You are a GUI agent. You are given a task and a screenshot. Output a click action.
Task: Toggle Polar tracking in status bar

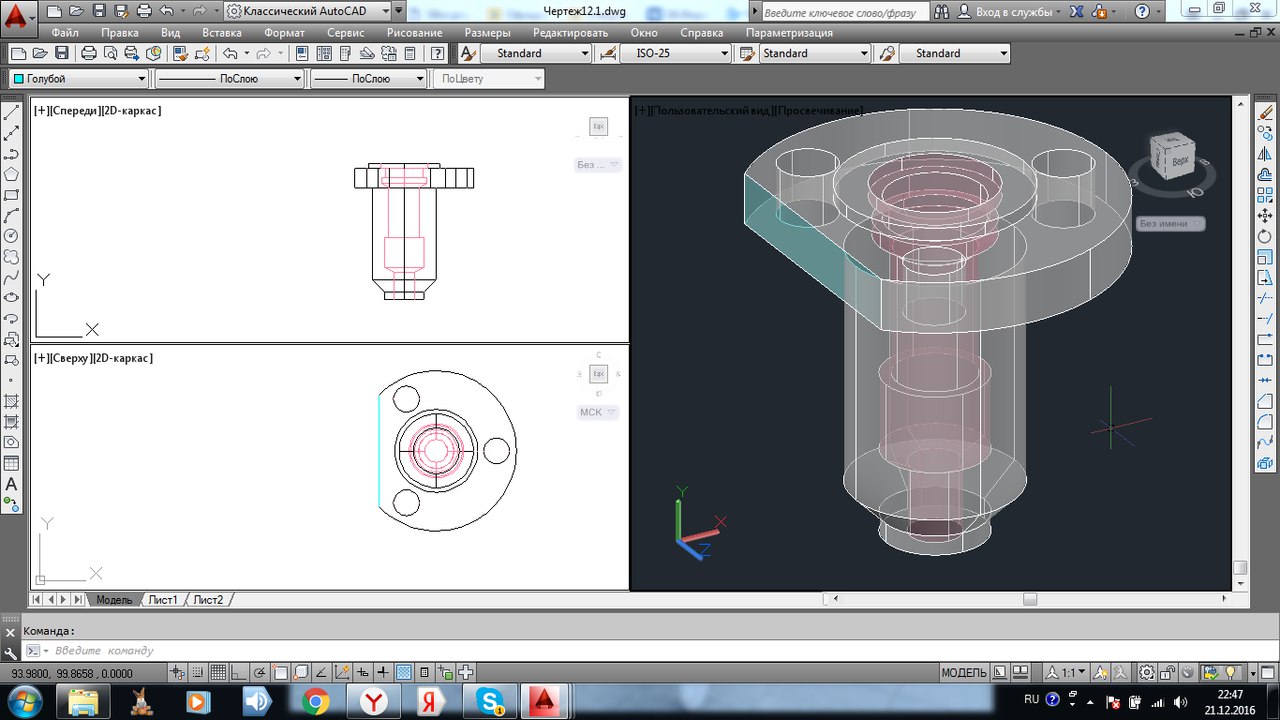click(260, 673)
